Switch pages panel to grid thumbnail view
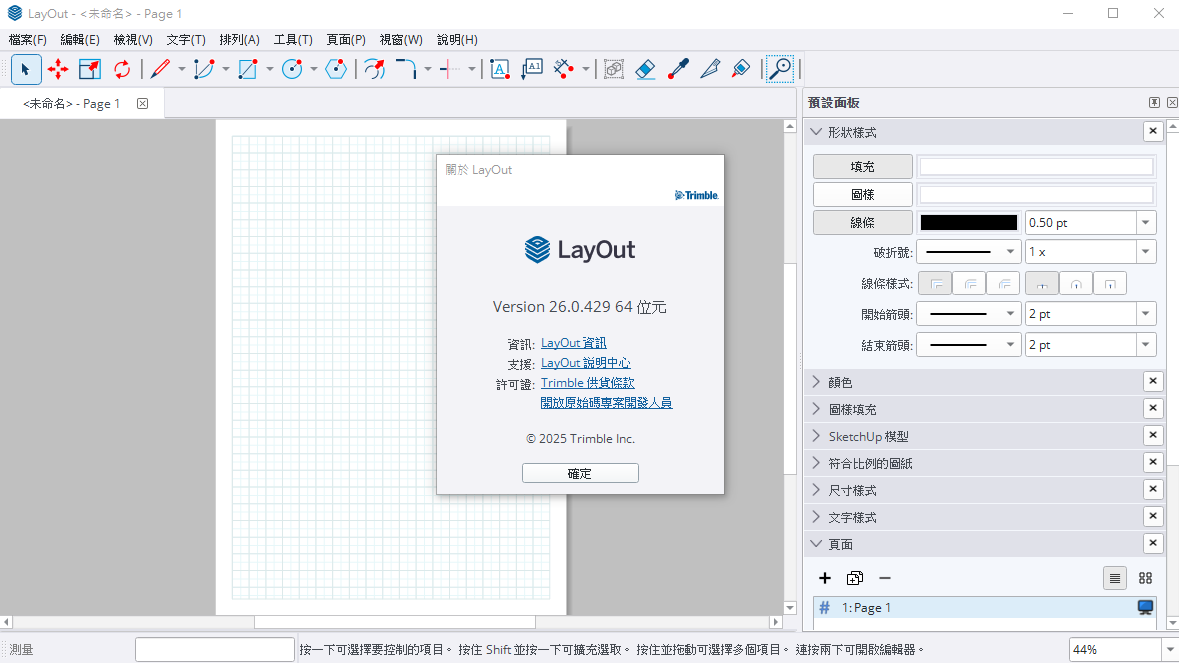The width and height of the screenshot is (1179, 663). (x=1145, y=578)
